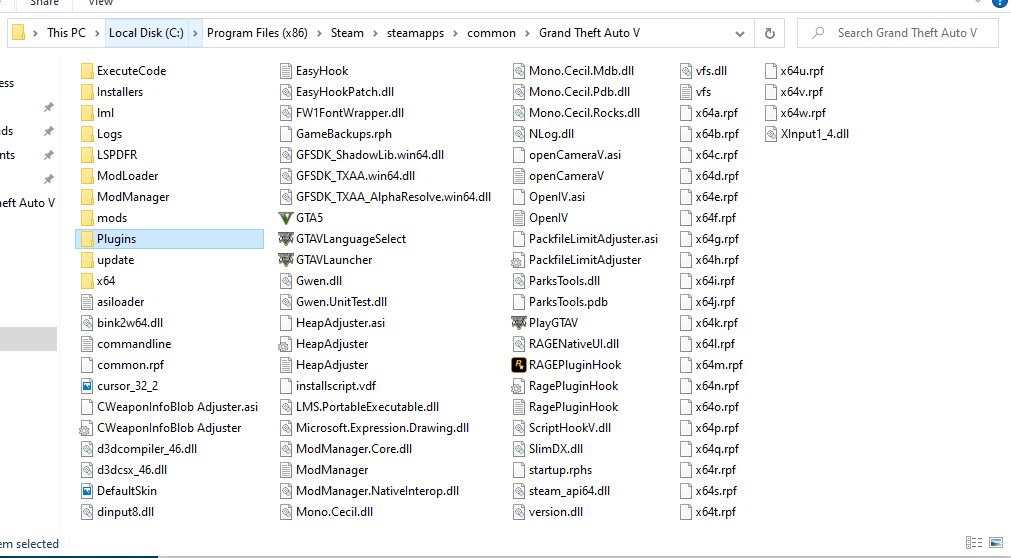
Task: Click the PackfileLimitAdjuster settings file icon
Action: coord(518,260)
